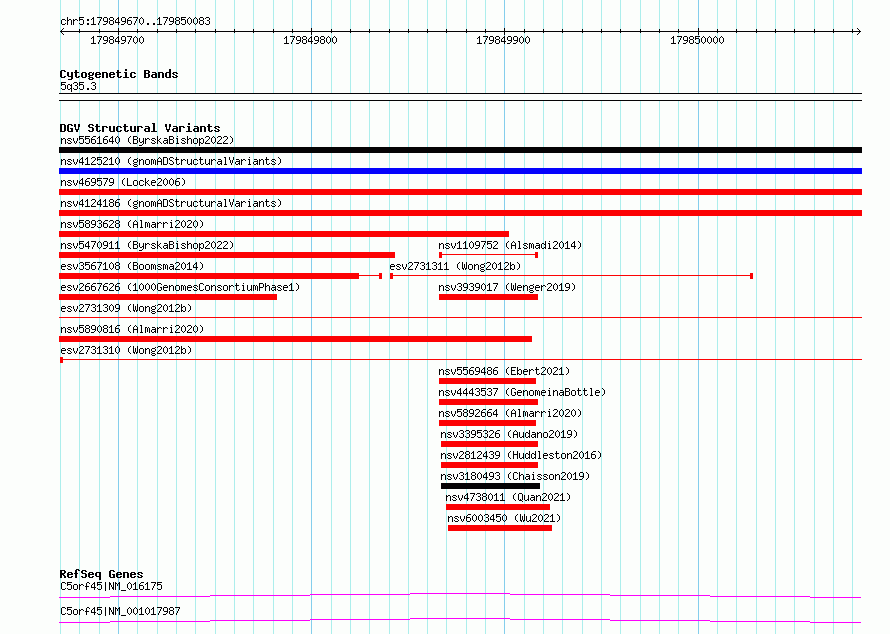The image size is (890, 634).
Task: Click the nsv3395326 (Audano2019) label
Action: click(509, 434)
